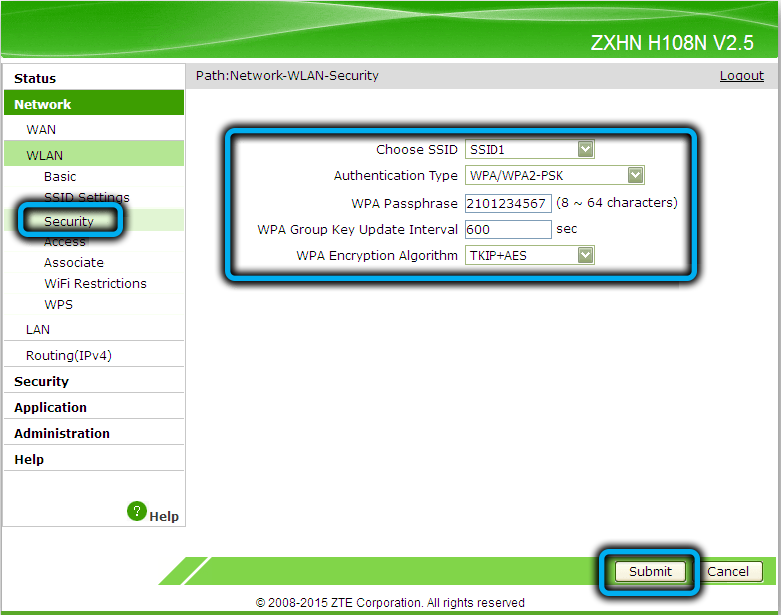This screenshot has height=615, width=781.
Task: Open Routing(IPv4) in the sidebar
Action: (x=68, y=356)
